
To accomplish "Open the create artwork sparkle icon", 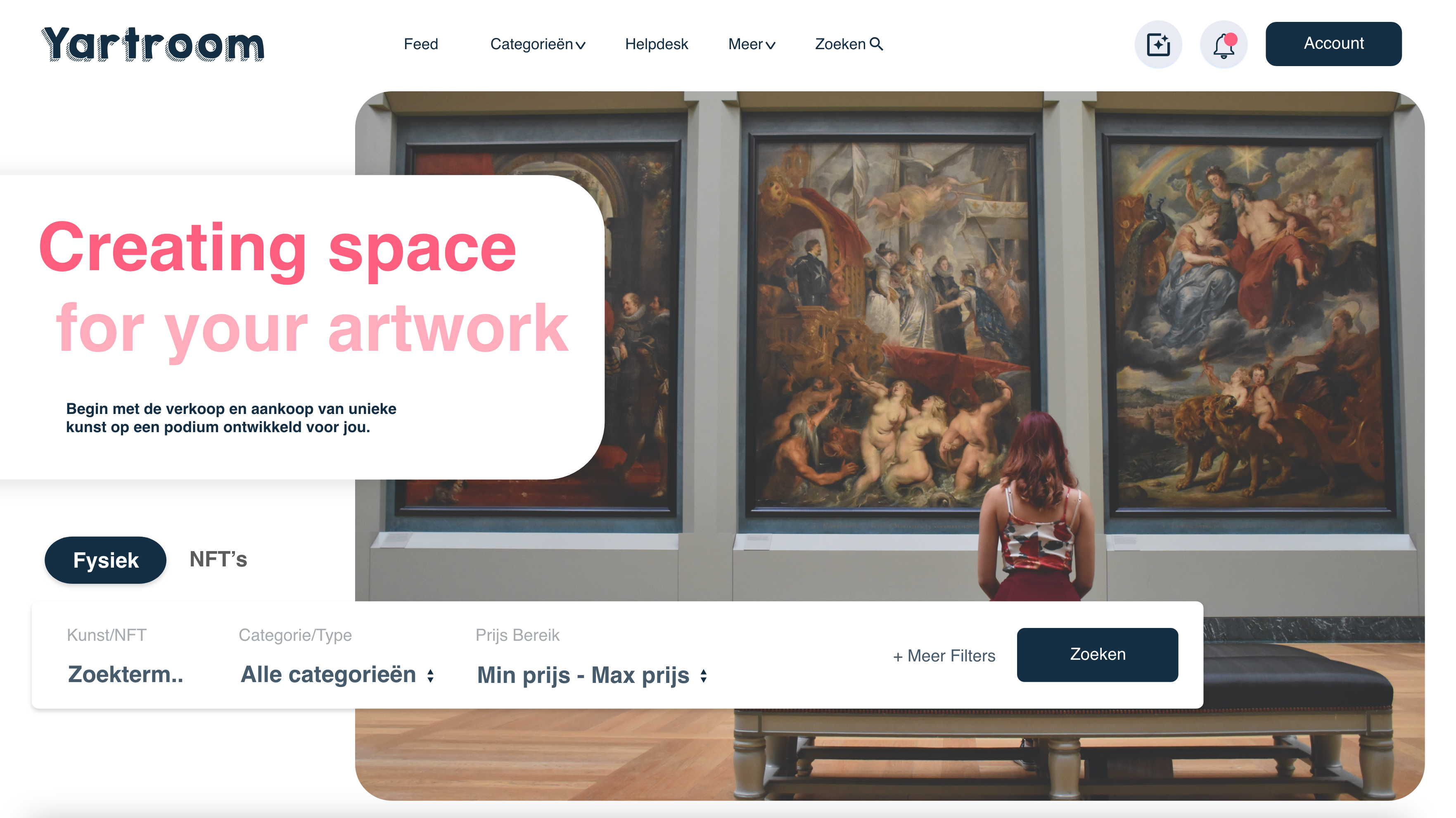I will point(1158,44).
